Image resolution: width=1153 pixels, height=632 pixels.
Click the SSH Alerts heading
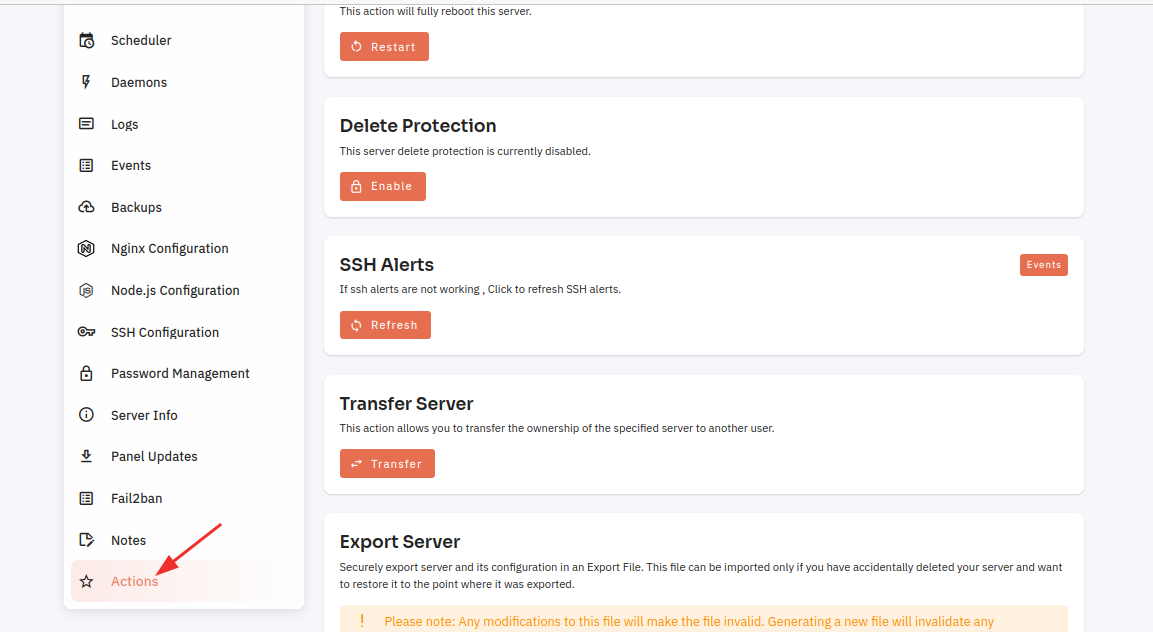click(387, 265)
